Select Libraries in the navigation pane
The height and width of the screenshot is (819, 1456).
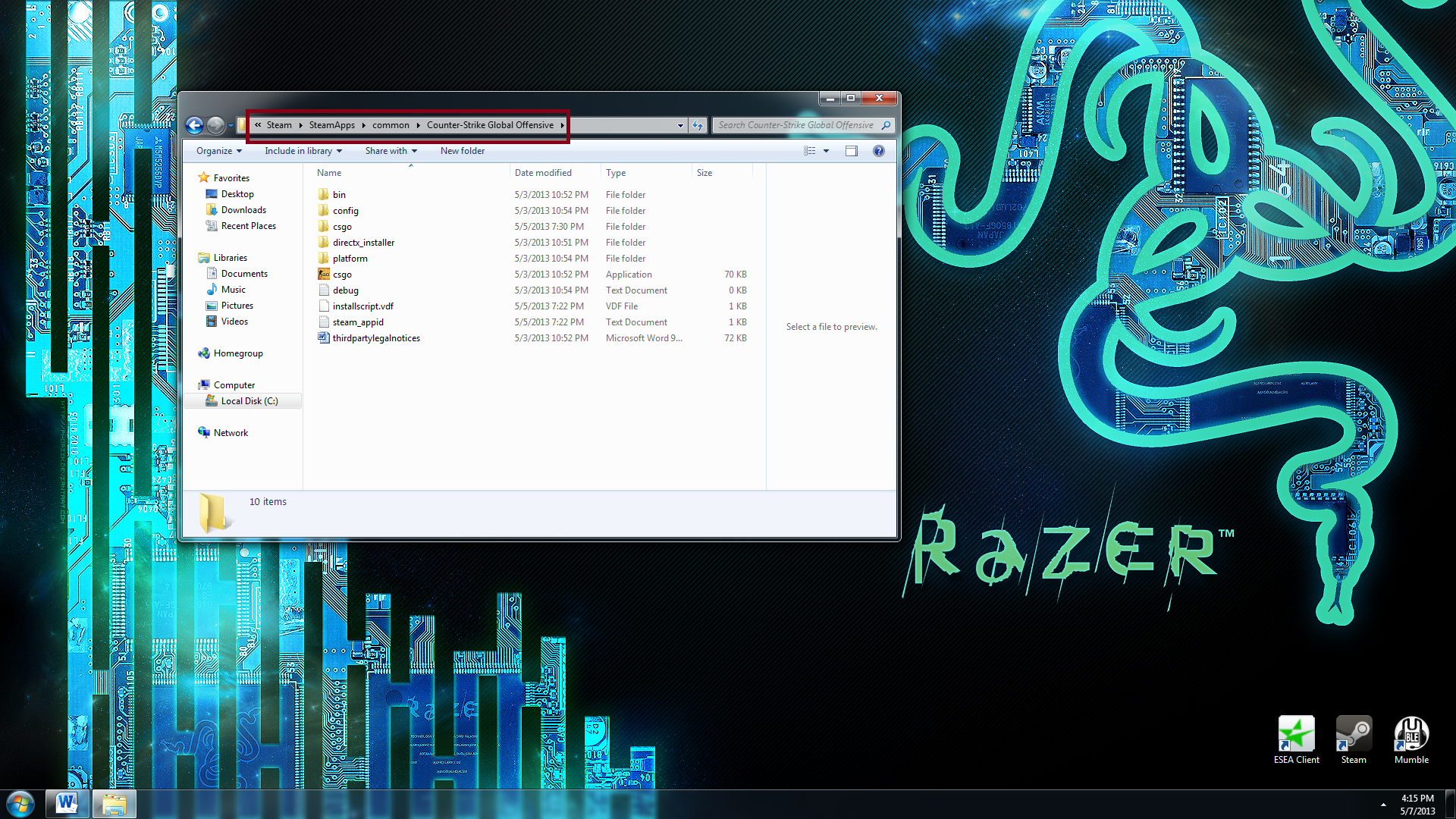coord(230,258)
